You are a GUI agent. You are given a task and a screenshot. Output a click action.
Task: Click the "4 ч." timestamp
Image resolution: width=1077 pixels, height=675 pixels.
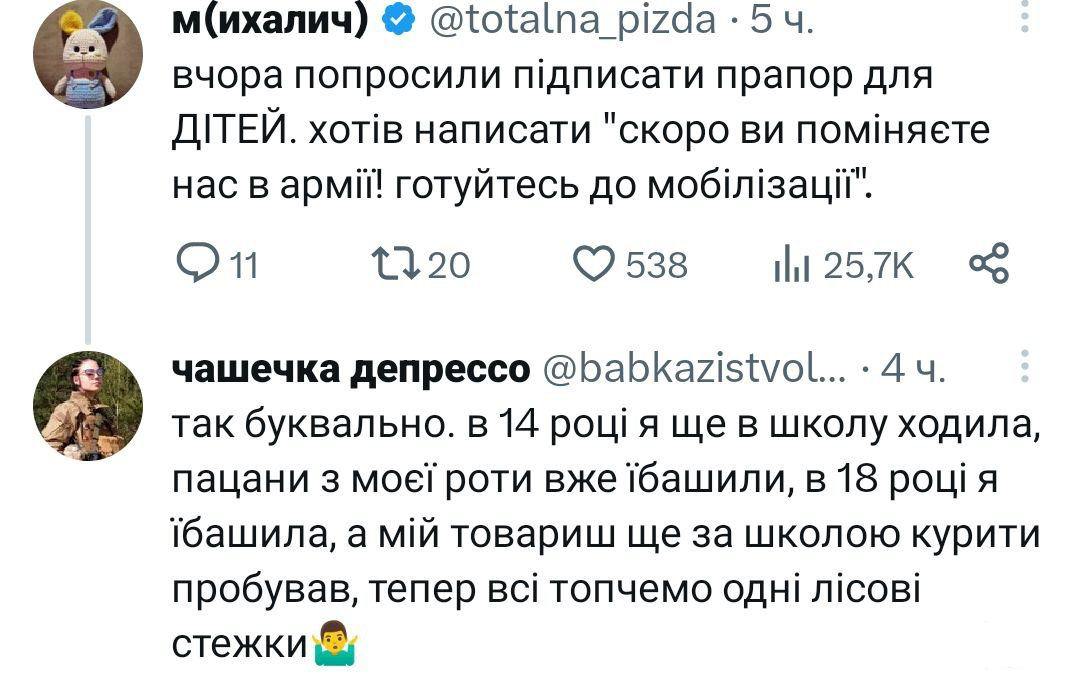911,372
